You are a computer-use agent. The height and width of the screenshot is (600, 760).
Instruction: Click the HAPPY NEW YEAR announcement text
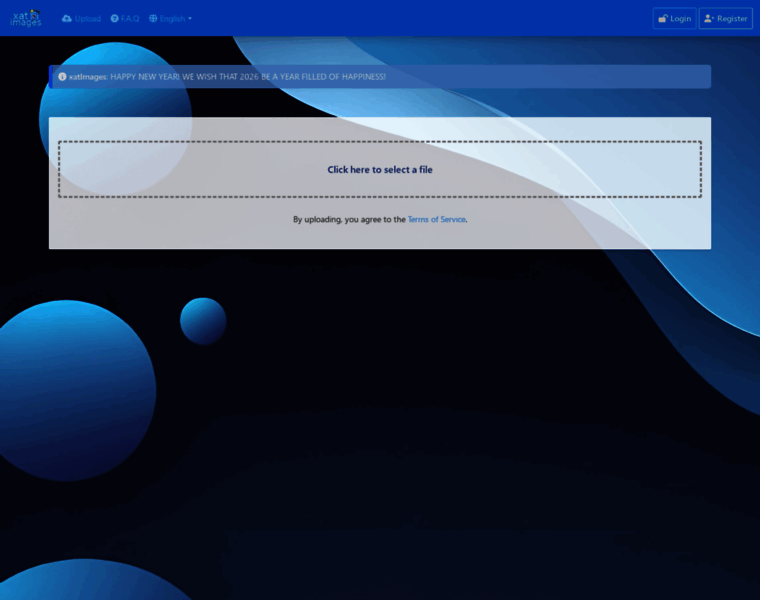coord(248,77)
